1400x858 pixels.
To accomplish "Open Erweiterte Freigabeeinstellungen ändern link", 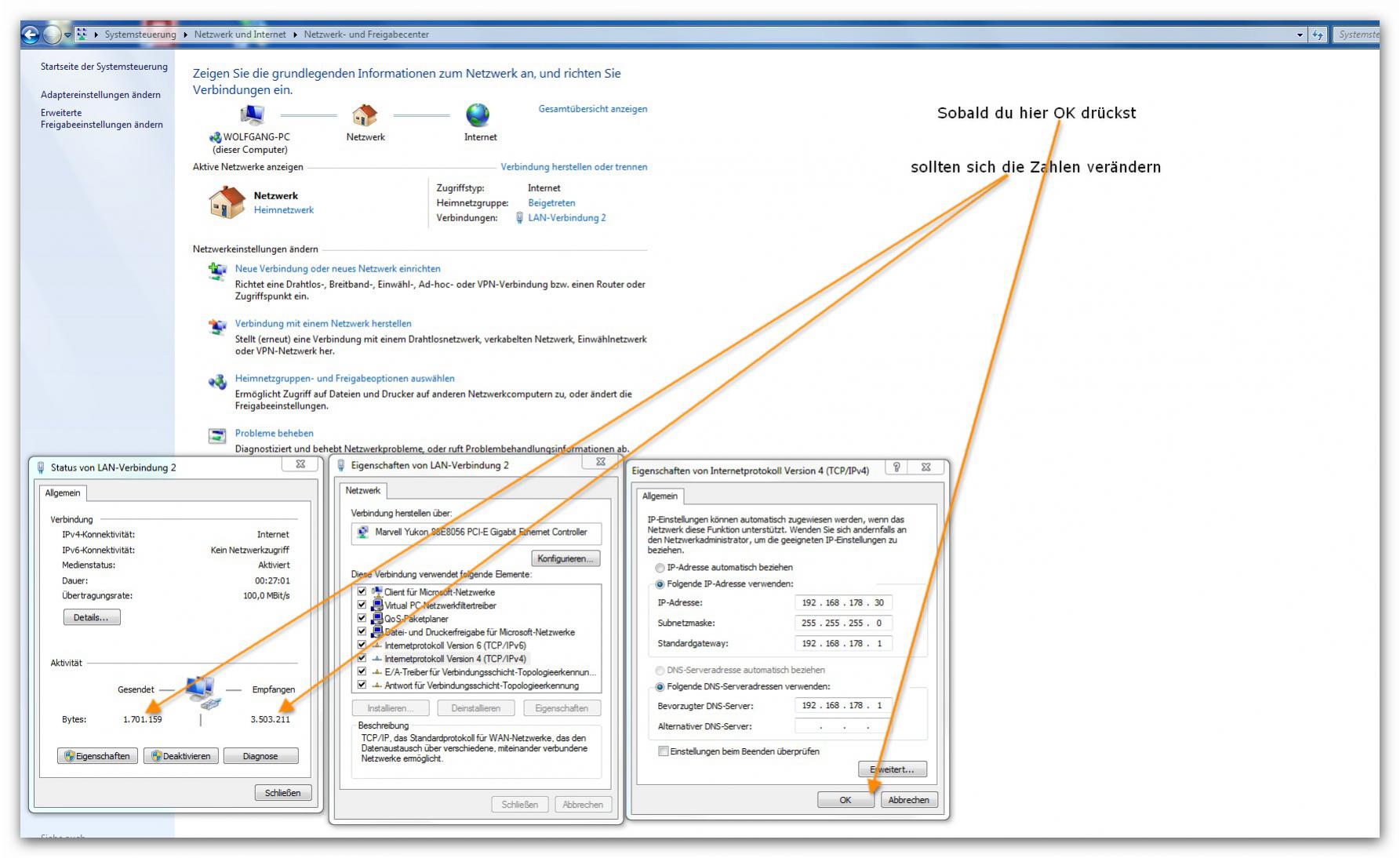I will (102, 118).
